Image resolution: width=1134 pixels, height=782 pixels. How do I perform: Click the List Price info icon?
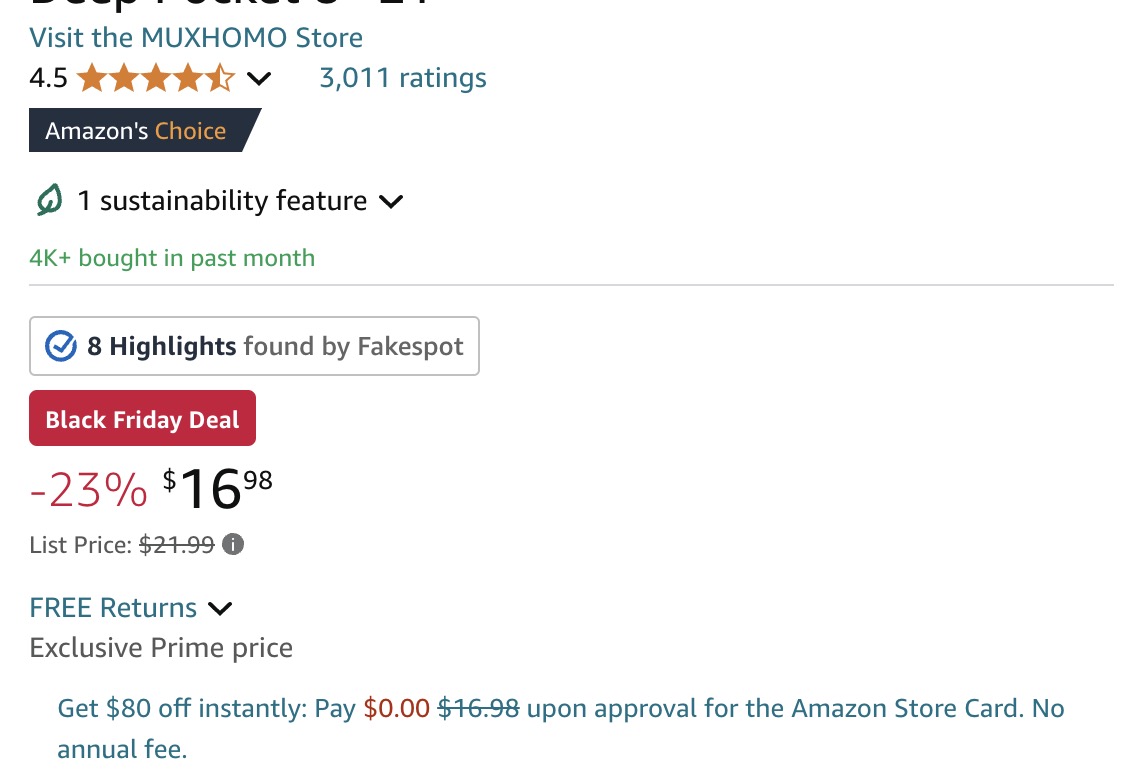(x=233, y=544)
